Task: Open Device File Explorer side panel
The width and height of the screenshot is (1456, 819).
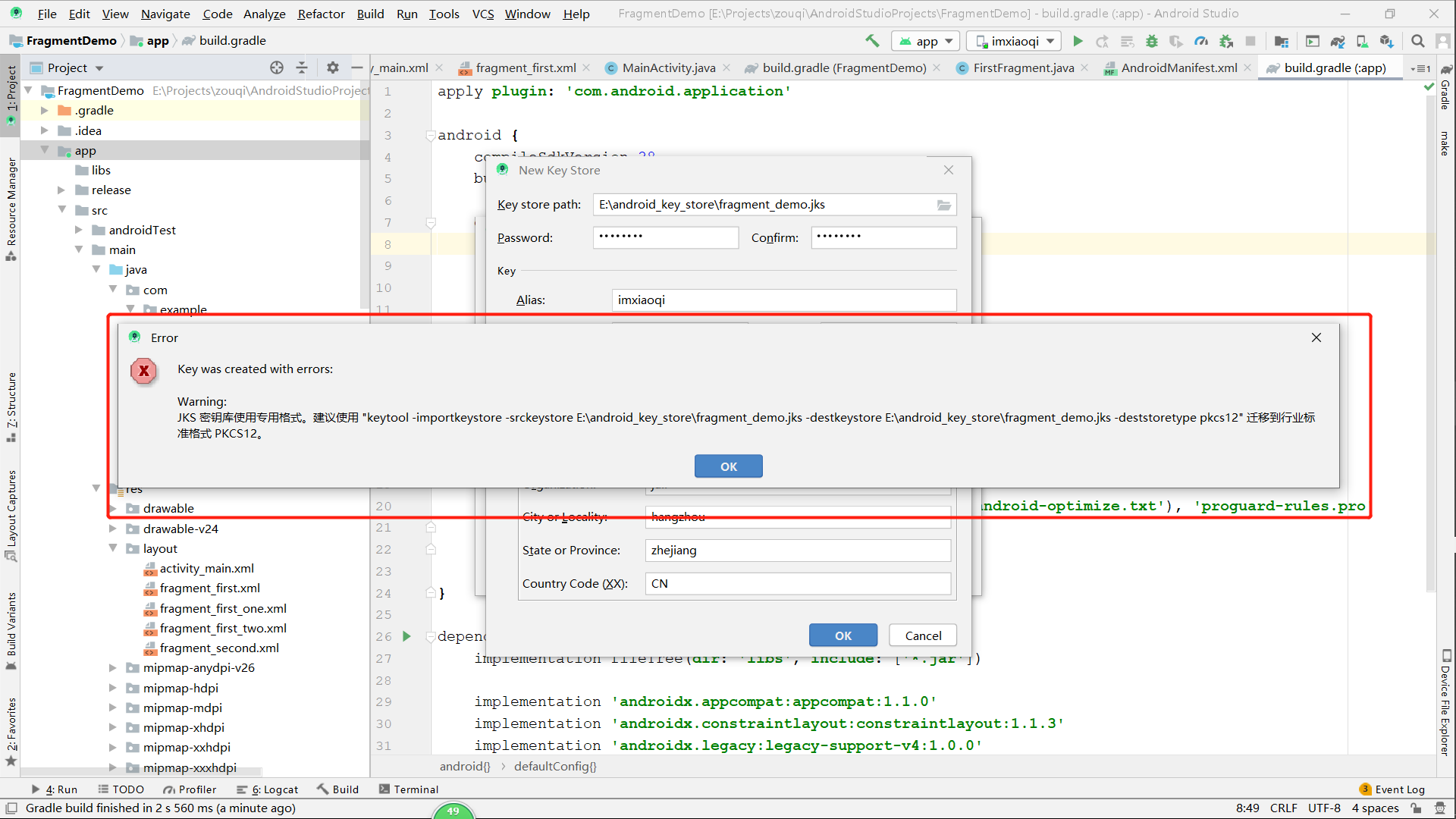Action: [x=1445, y=702]
